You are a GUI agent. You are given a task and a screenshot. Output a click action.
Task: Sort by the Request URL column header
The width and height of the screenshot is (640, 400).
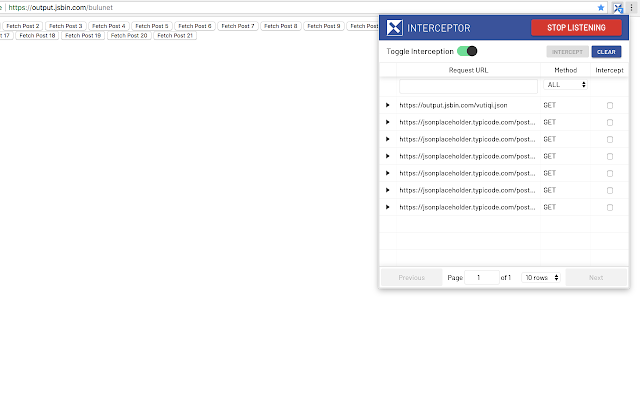(468, 70)
